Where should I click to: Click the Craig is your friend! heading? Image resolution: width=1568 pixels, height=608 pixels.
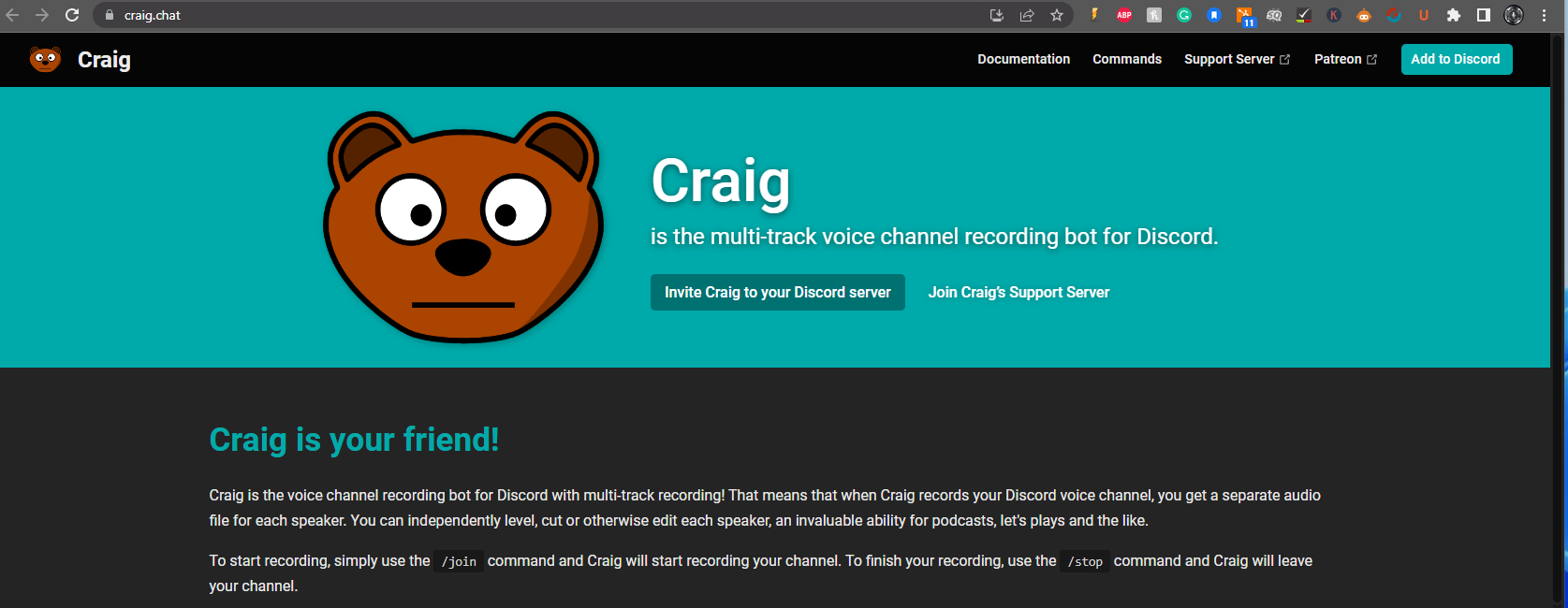click(354, 439)
